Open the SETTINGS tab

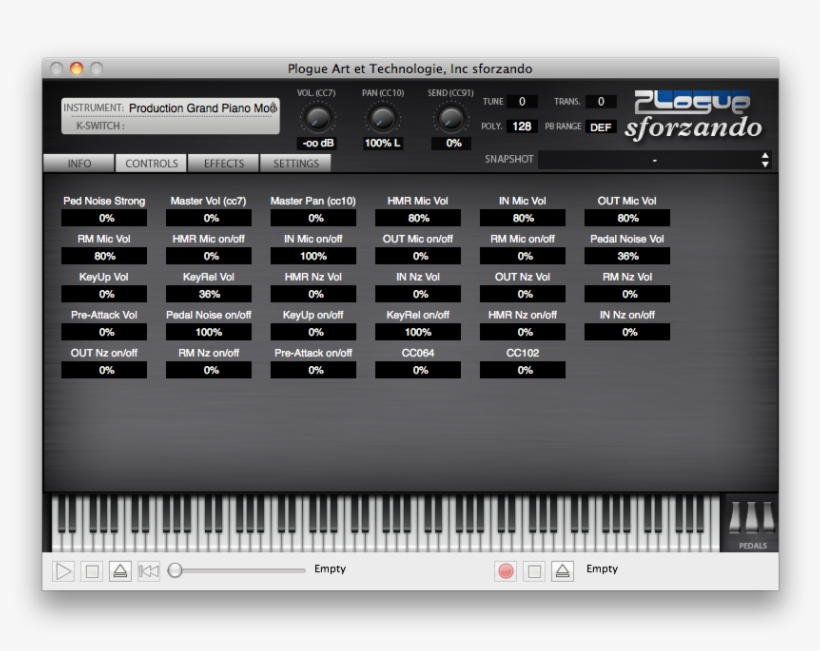click(295, 163)
